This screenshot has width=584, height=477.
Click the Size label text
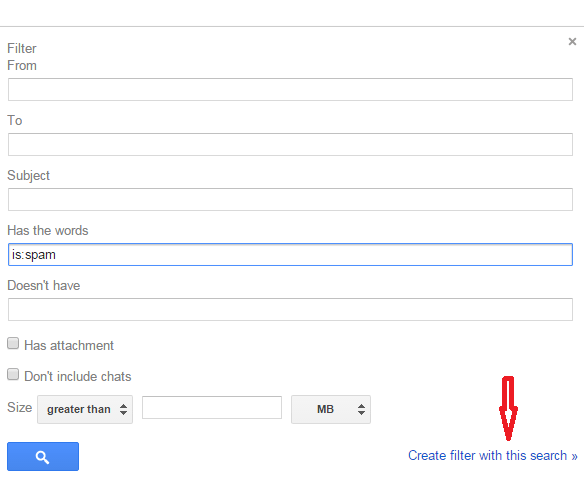pos(19,407)
